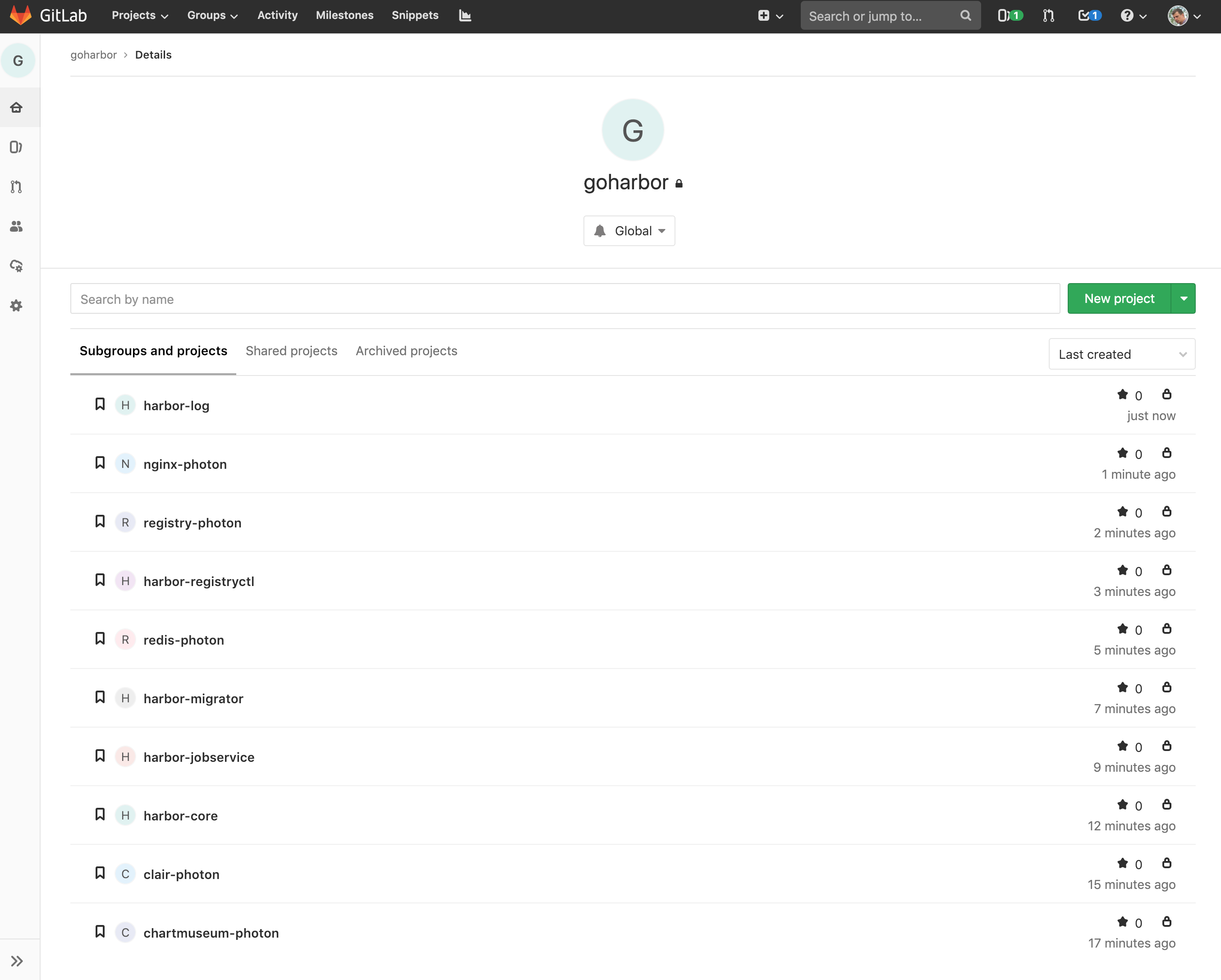The height and width of the screenshot is (980, 1221).
Task: Click the Details breadcrumb text
Action: click(x=153, y=55)
